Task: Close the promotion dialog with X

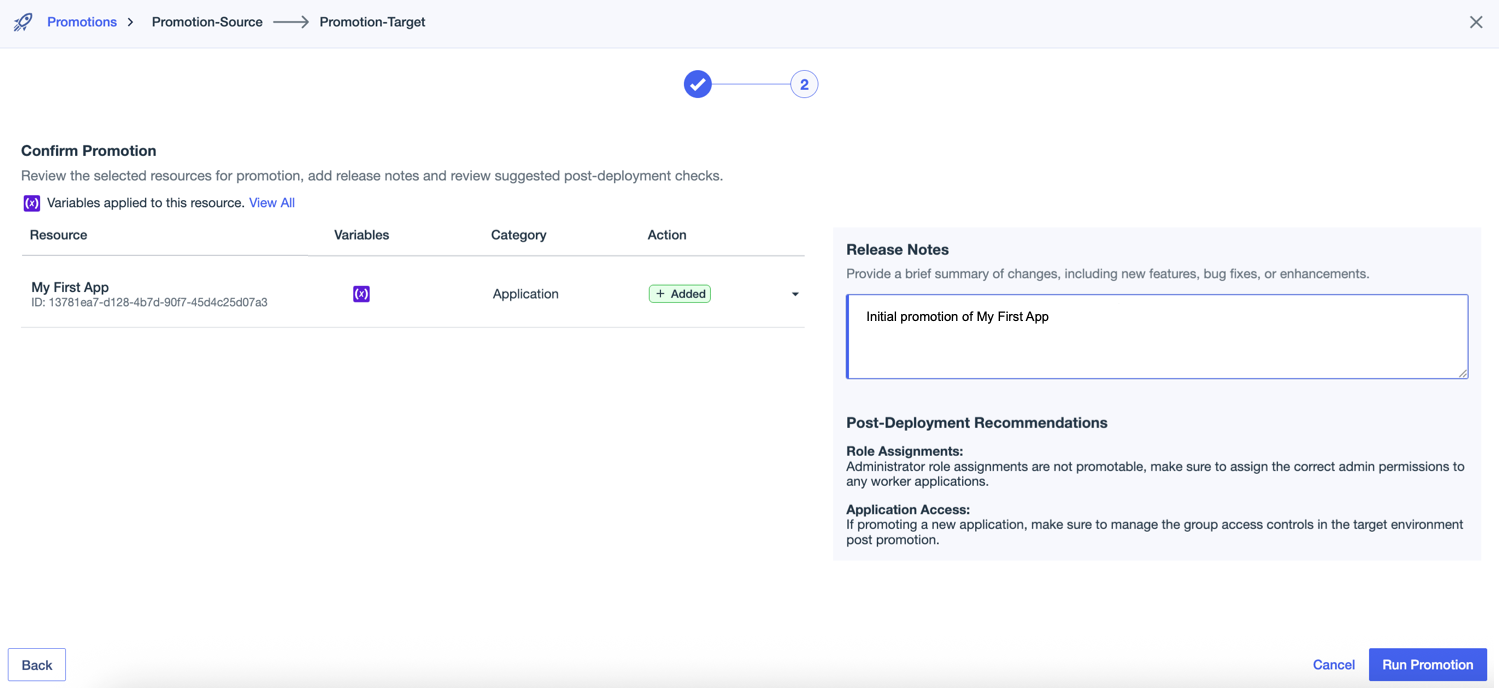Action: tap(1476, 22)
